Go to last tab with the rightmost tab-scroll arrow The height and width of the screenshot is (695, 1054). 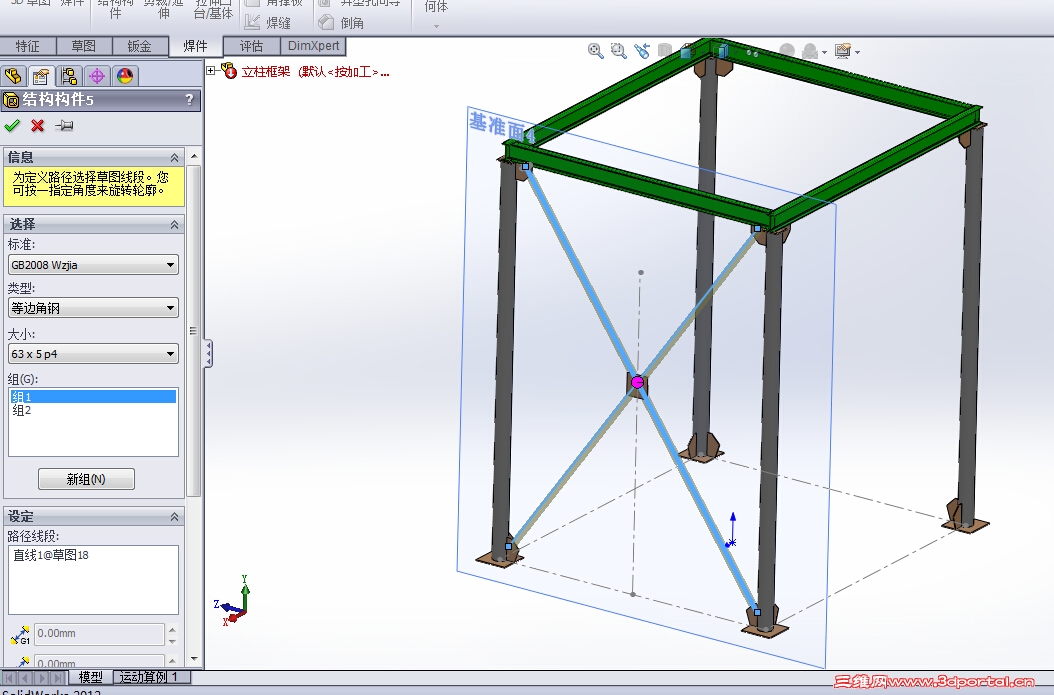click(x=58, y=678)
